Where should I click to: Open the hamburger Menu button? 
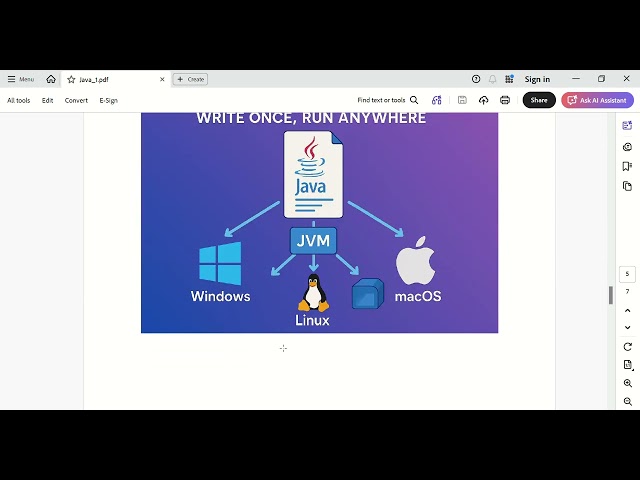pos(20,79)
